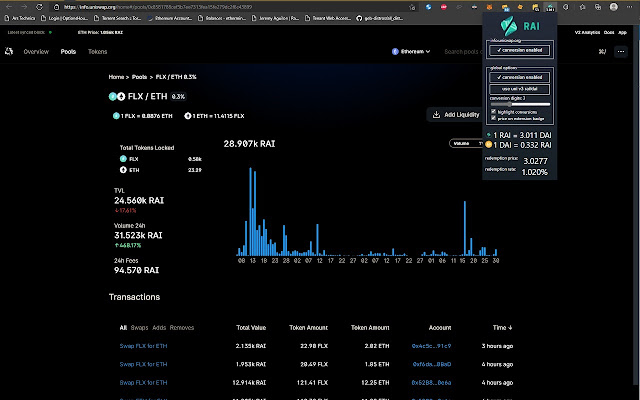The width and height of the screenshot is (640, 400).
Task: Click the download icon near Add Liquidity
Action: pyautogui.click(x=435, y=115)
